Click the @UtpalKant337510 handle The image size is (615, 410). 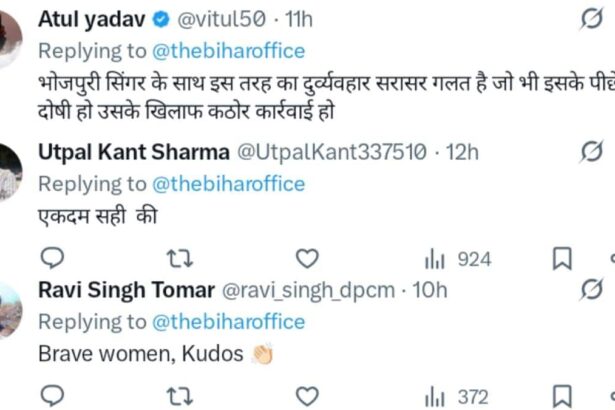pos(329,152)
